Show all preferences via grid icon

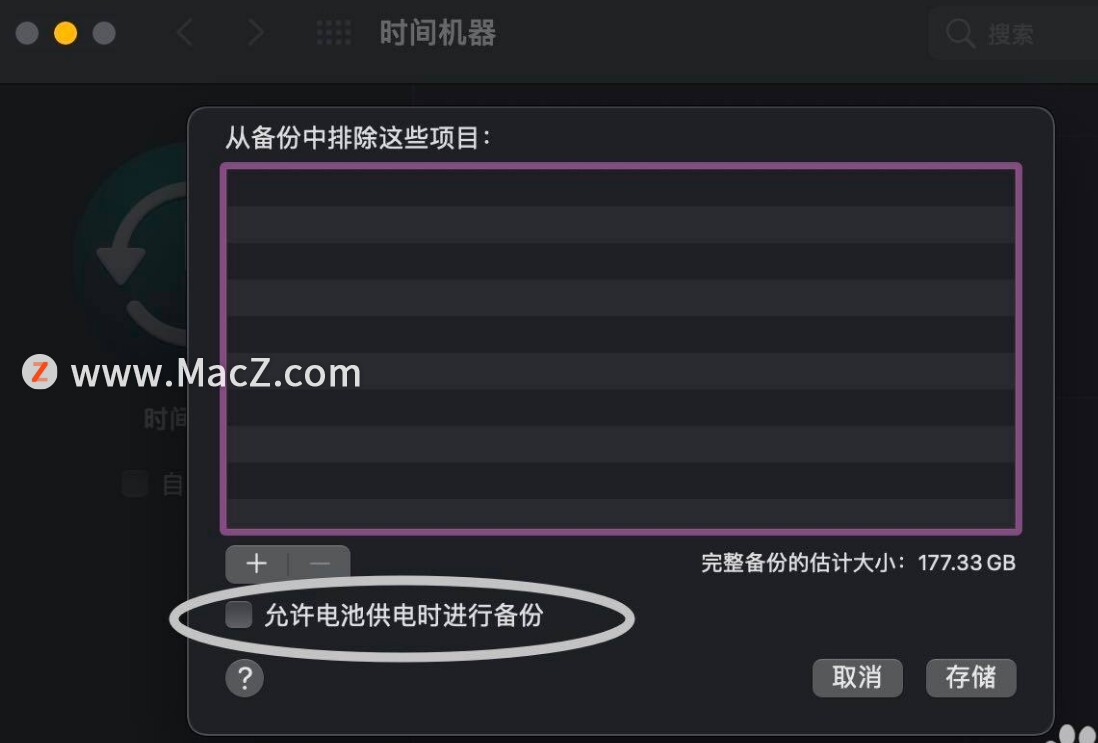333,33
